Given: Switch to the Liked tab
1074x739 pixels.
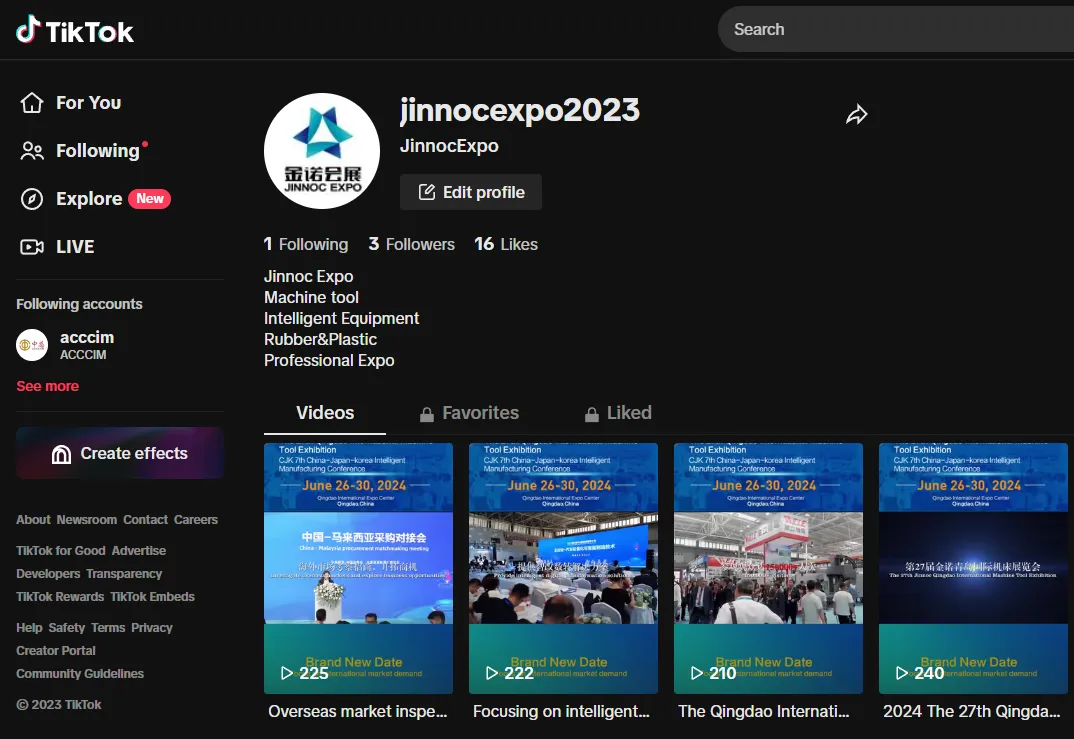Looking at the screenshot, I should [x=618, y=413].
